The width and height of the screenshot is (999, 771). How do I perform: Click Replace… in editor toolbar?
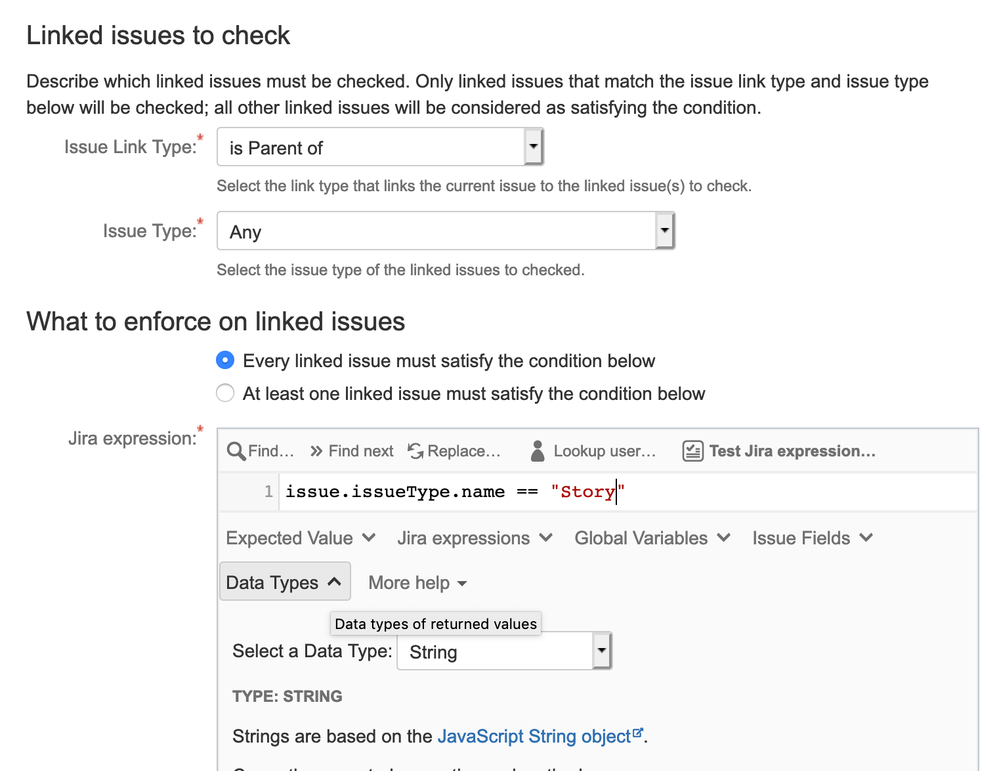tap(464, 451)
